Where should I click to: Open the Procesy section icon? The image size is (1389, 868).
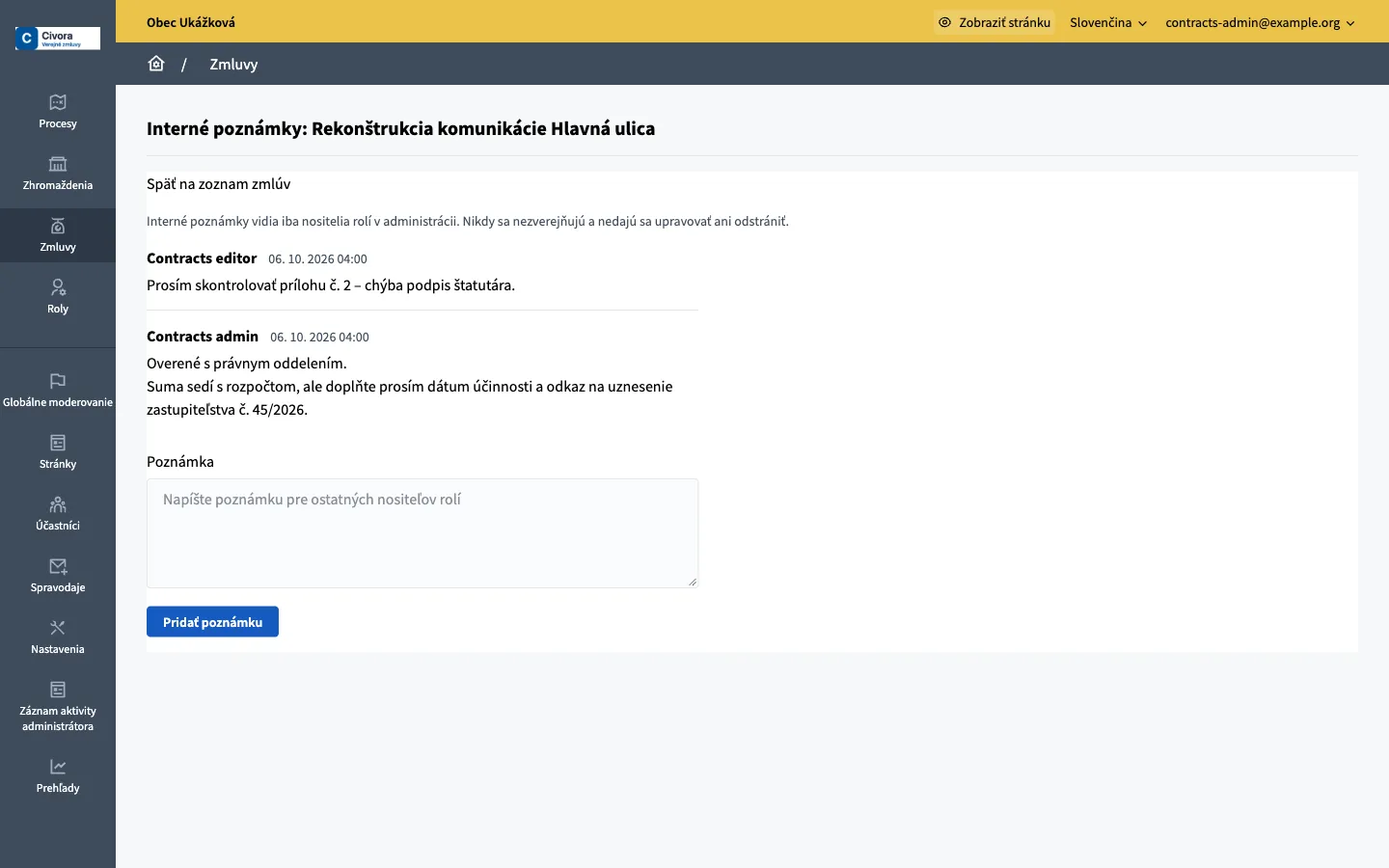click(x=58, y=102)
